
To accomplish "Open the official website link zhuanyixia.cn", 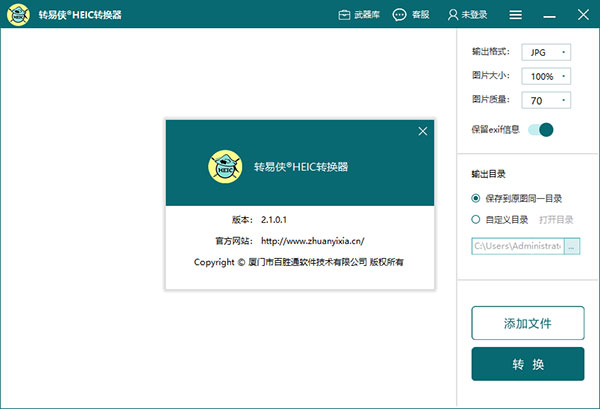I will pos(313,241).
